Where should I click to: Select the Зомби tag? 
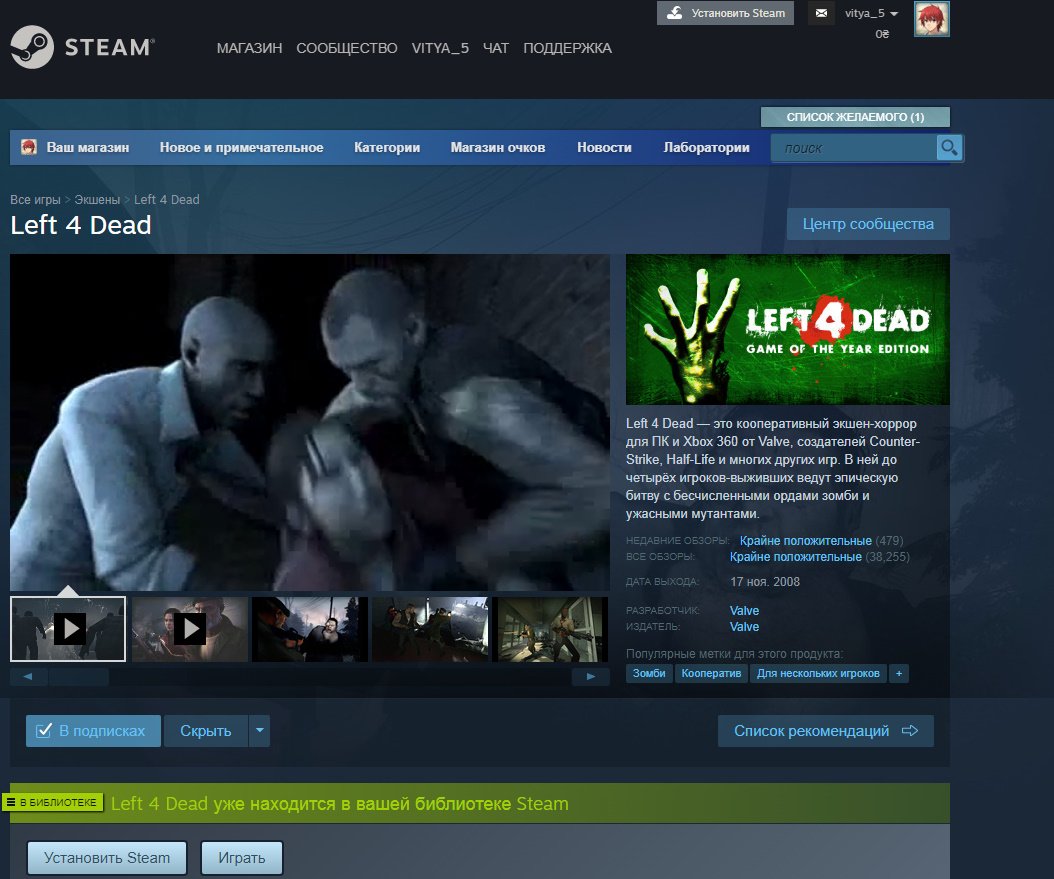click(x=649, y=673)
